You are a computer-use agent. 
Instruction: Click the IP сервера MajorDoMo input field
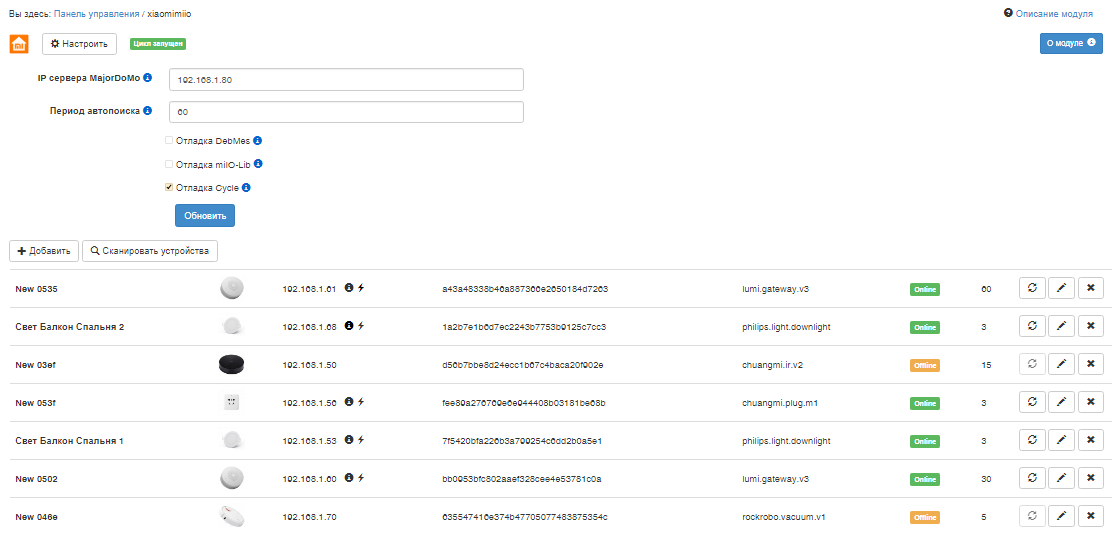(346, 80)
